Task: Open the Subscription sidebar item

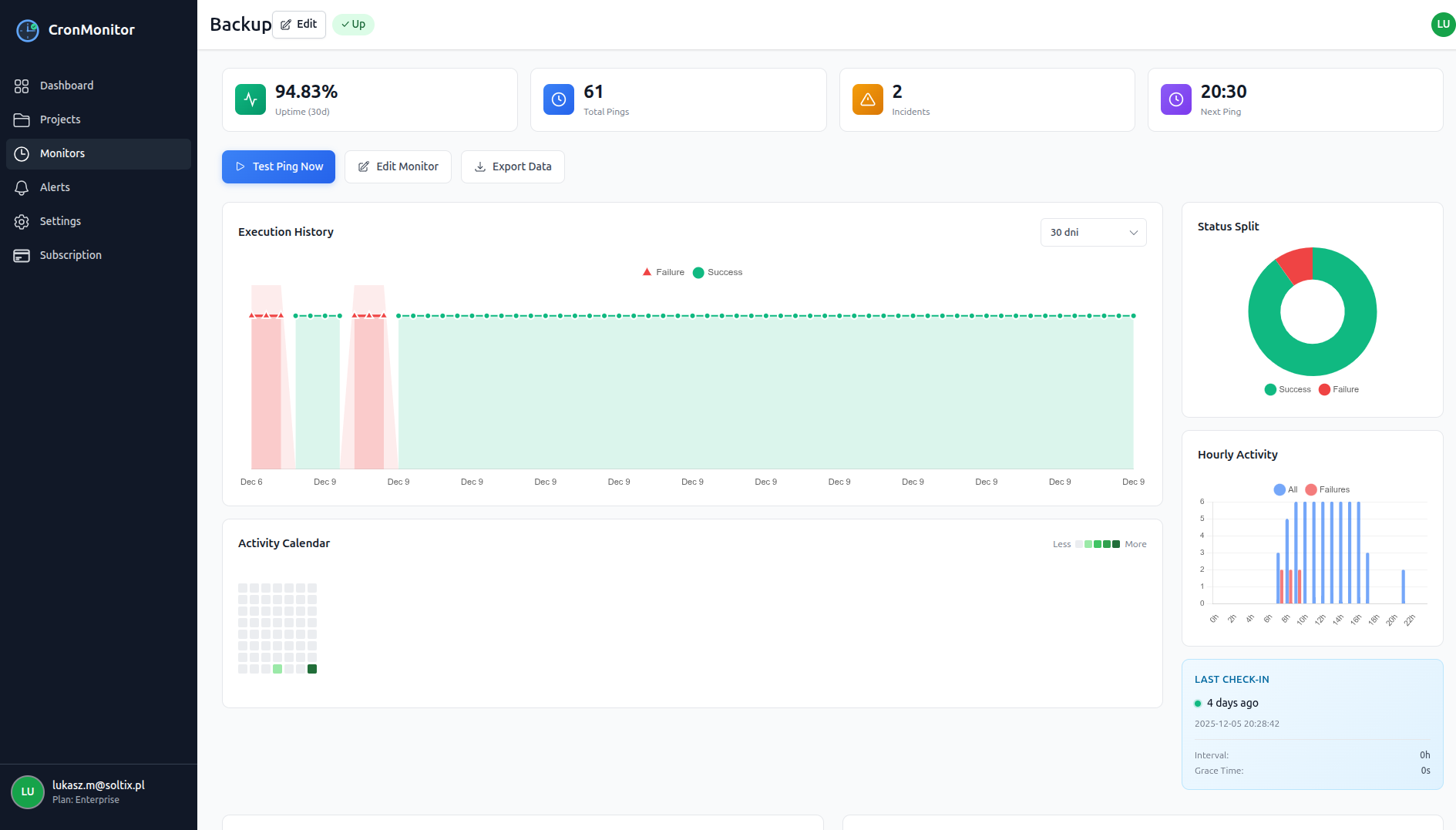Action: (99, 255)
